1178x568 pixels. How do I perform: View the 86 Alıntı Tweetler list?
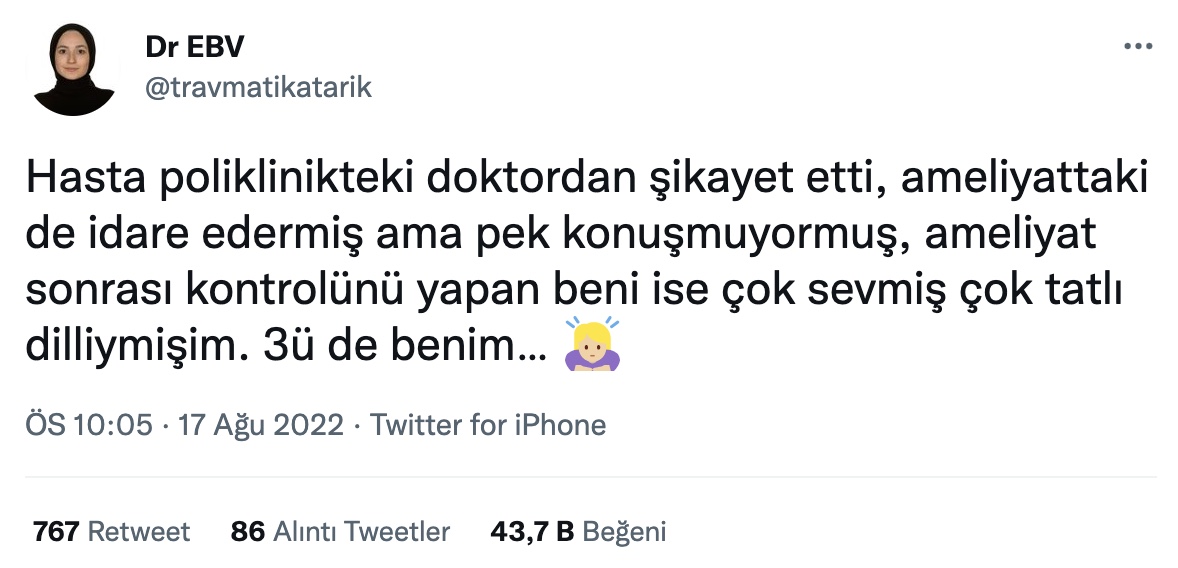point(340,532)
